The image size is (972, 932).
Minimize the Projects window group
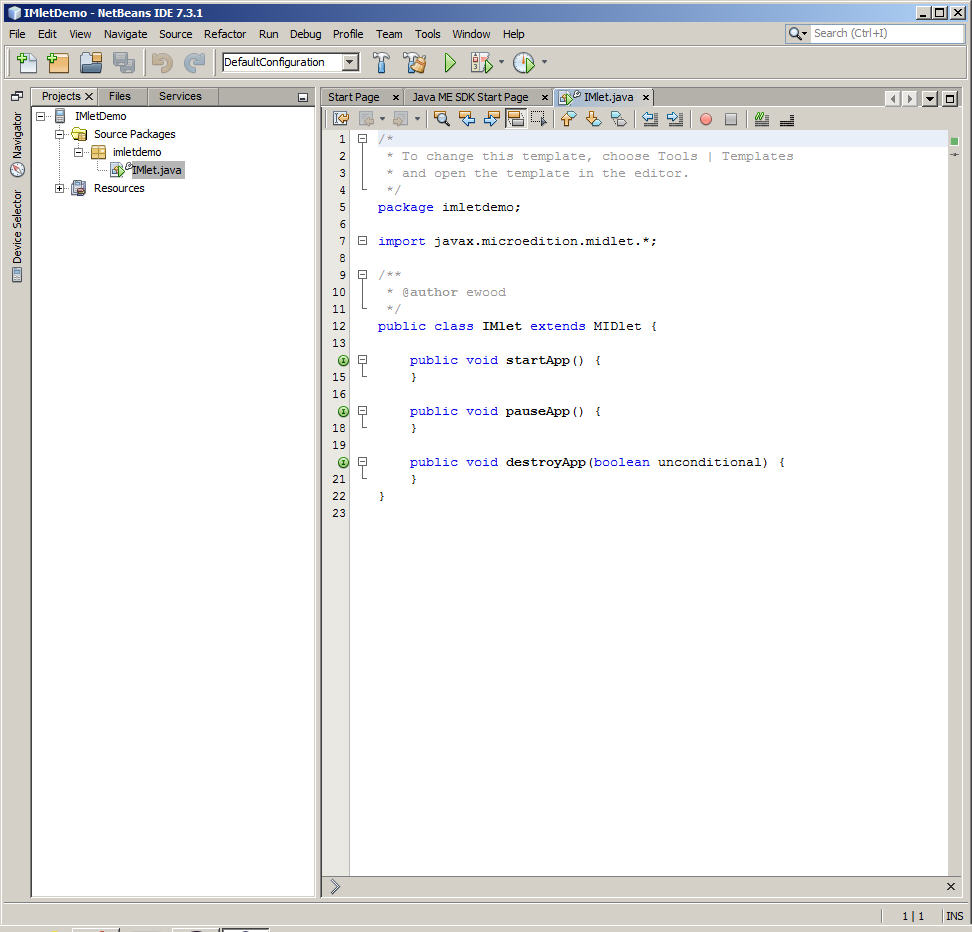tap(303, 97)
